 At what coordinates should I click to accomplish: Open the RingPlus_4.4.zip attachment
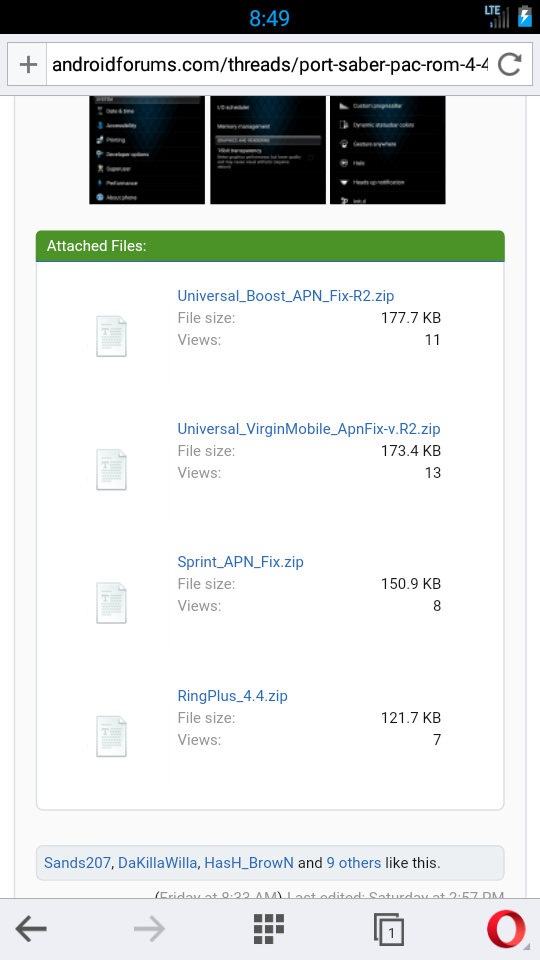point(233,696)
